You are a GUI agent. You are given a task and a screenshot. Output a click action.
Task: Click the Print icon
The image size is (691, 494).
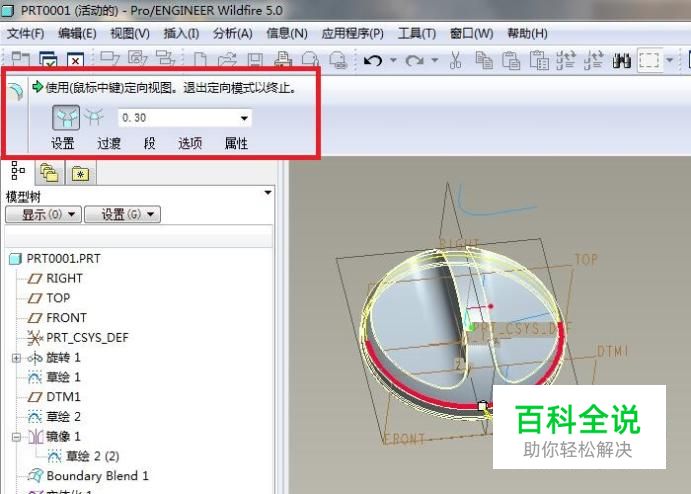[x=283, y=60]
